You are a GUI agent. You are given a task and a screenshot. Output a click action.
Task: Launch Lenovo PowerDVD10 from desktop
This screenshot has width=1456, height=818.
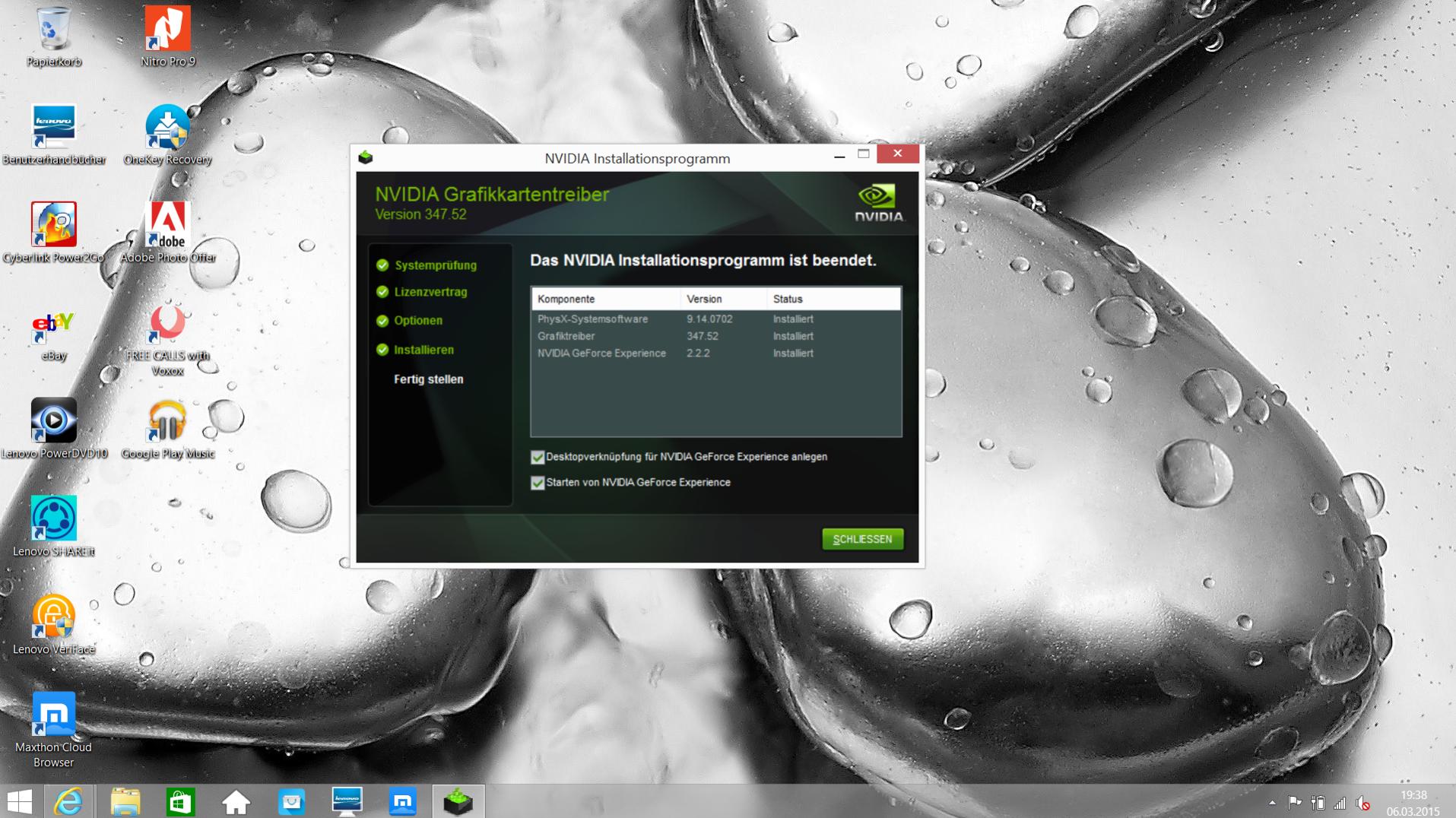[54, 429]
